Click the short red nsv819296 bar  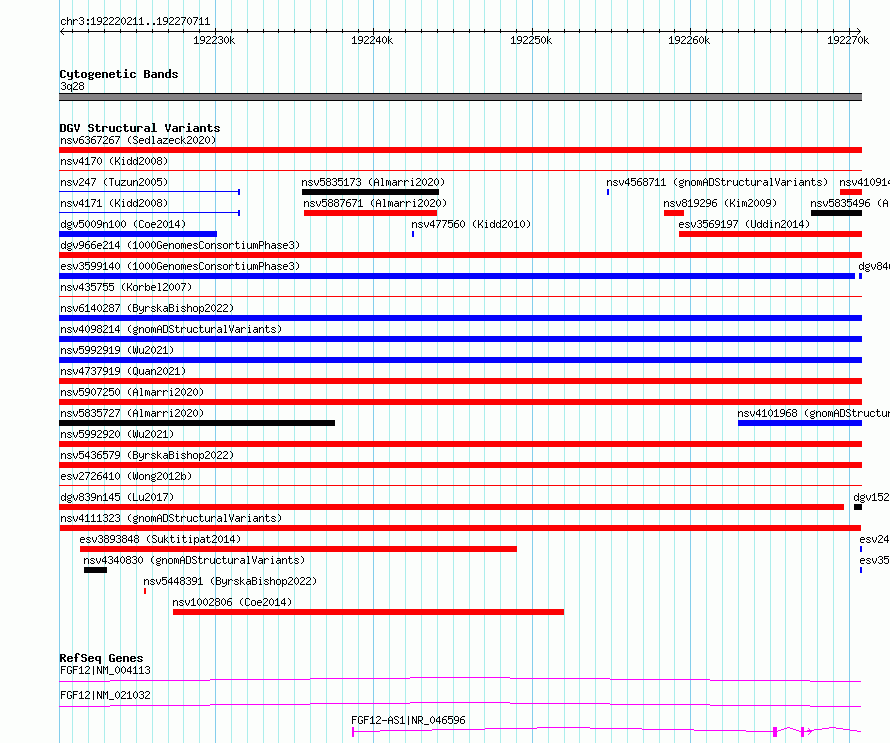[x=674, y=213]
